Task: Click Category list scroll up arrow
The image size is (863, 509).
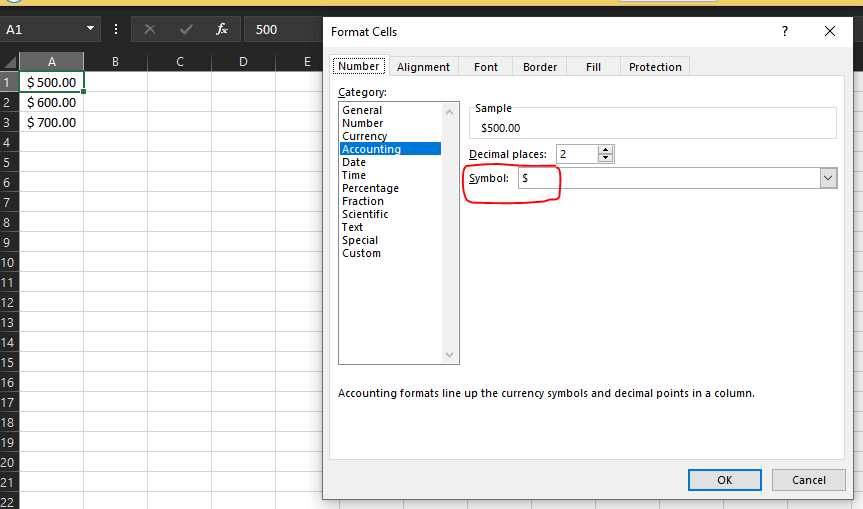Action: [x=450, y=112]
